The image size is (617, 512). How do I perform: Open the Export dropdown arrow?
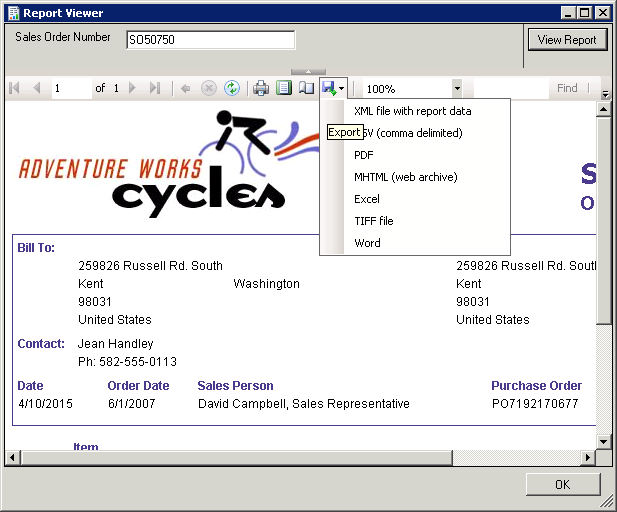pos(342,89)
